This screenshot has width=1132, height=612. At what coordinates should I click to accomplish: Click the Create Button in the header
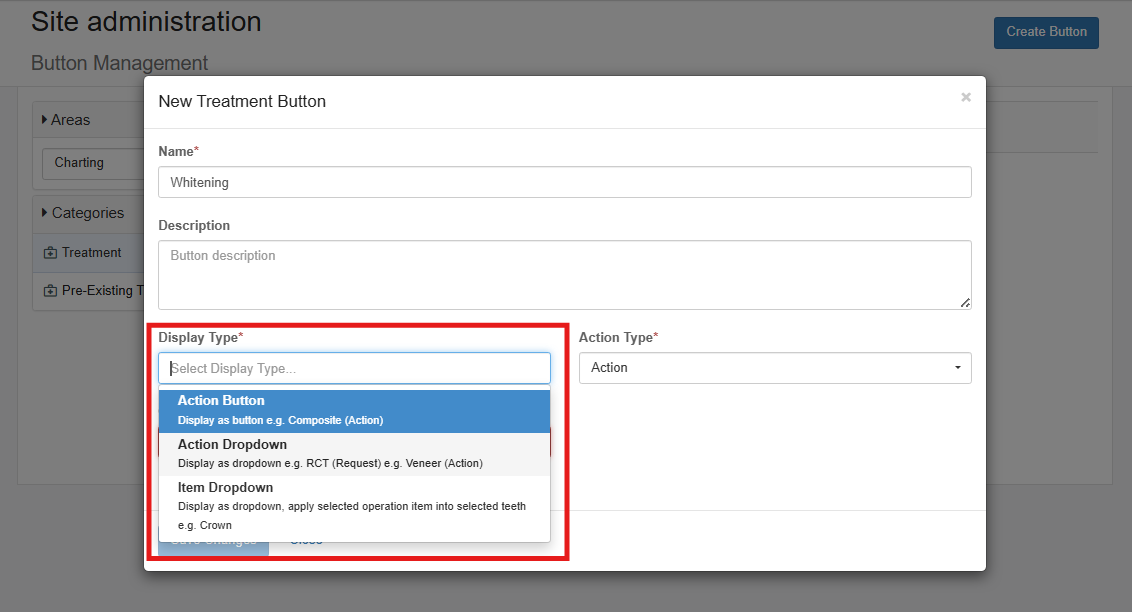pyautogui.click(x=1046, y=32)
